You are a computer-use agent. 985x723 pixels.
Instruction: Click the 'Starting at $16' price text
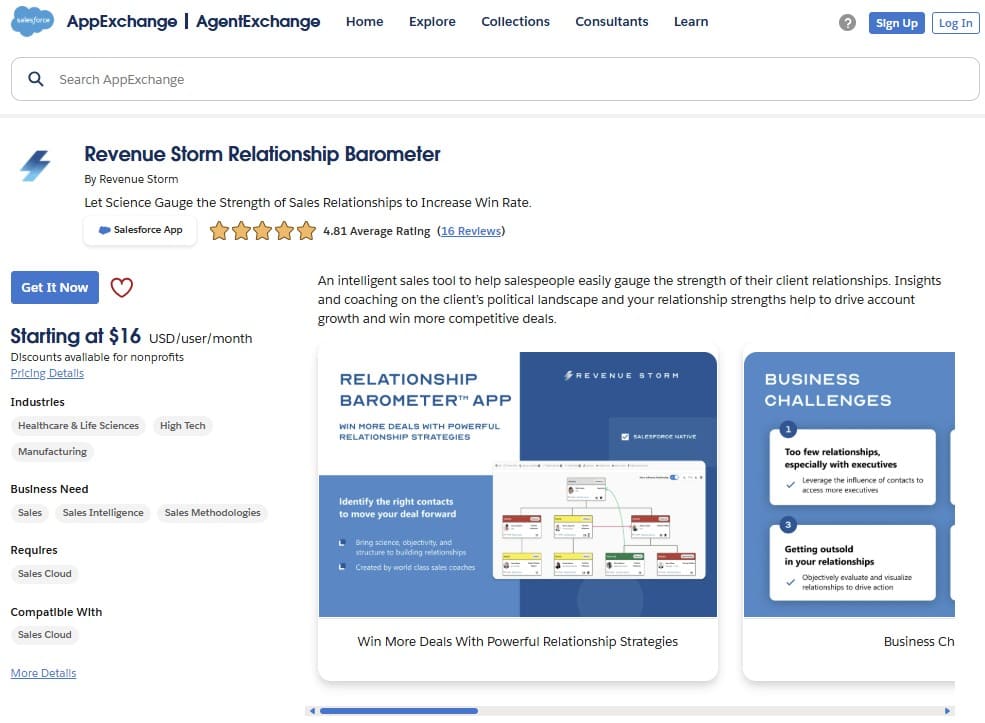click(75, 336)
